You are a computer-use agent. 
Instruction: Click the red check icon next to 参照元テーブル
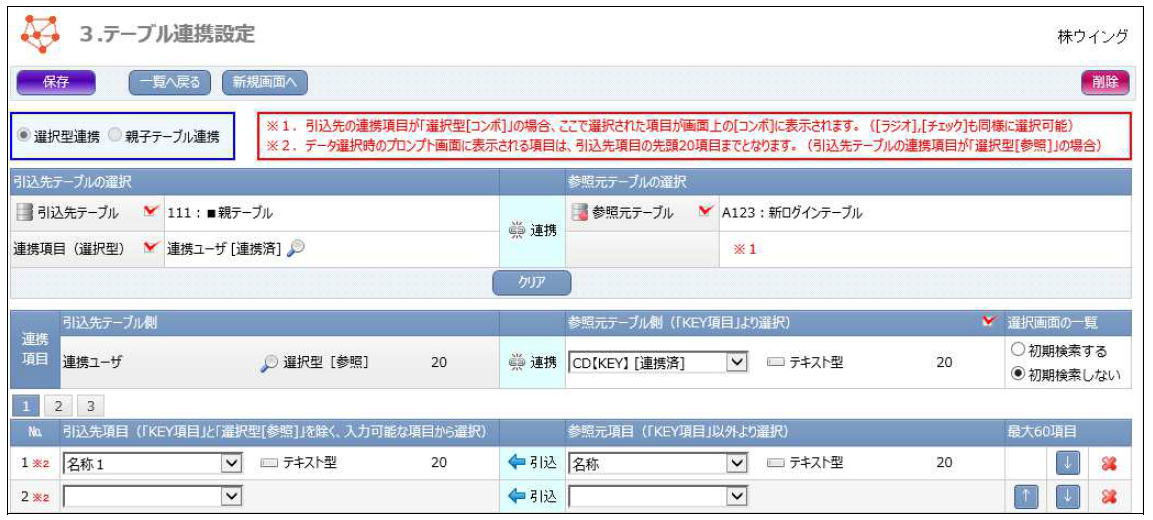pos(706,212)
